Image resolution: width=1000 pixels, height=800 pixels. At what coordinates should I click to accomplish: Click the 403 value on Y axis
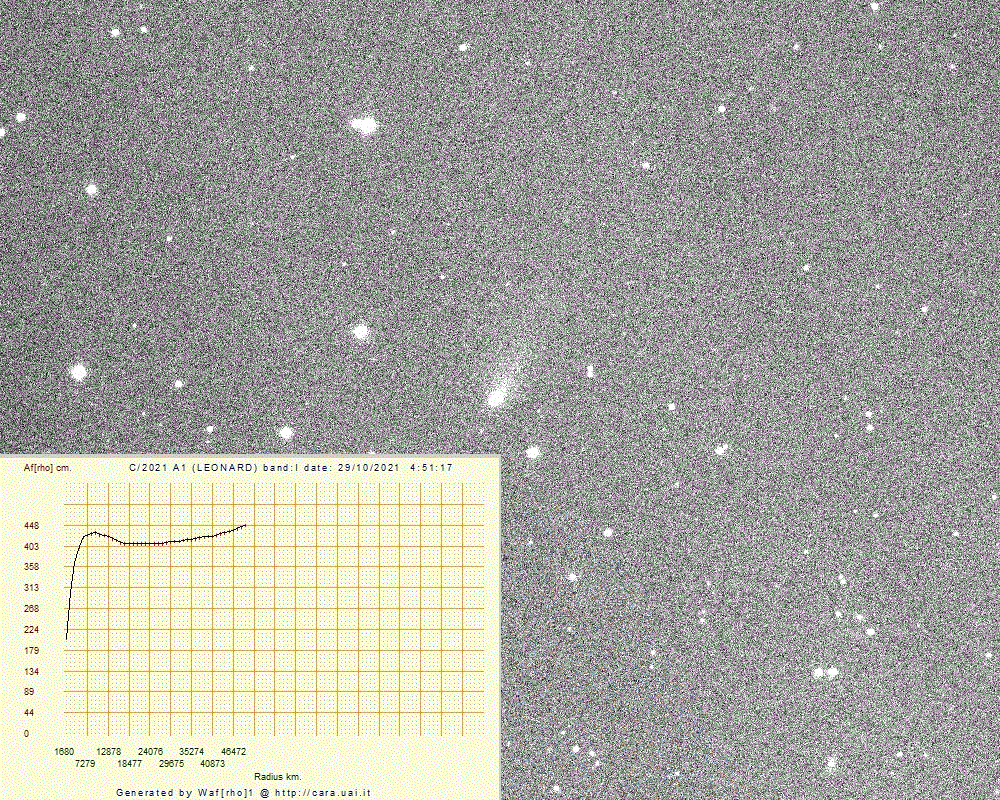(x=31, y=546)
